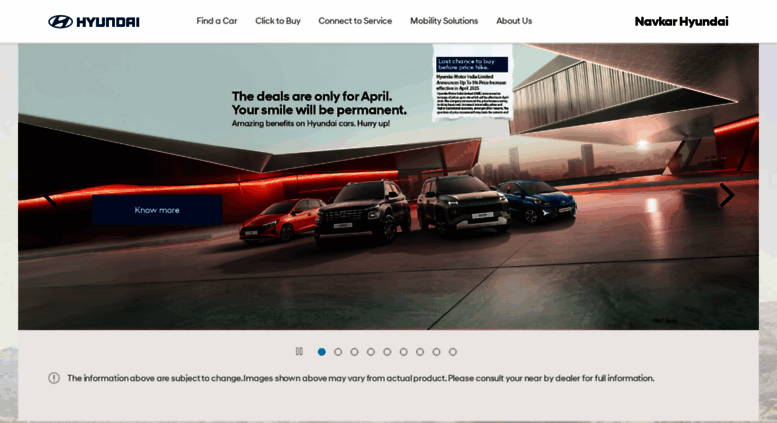Click the Know more button
This screenshot has width=777, height=423.
pos(157,210)
